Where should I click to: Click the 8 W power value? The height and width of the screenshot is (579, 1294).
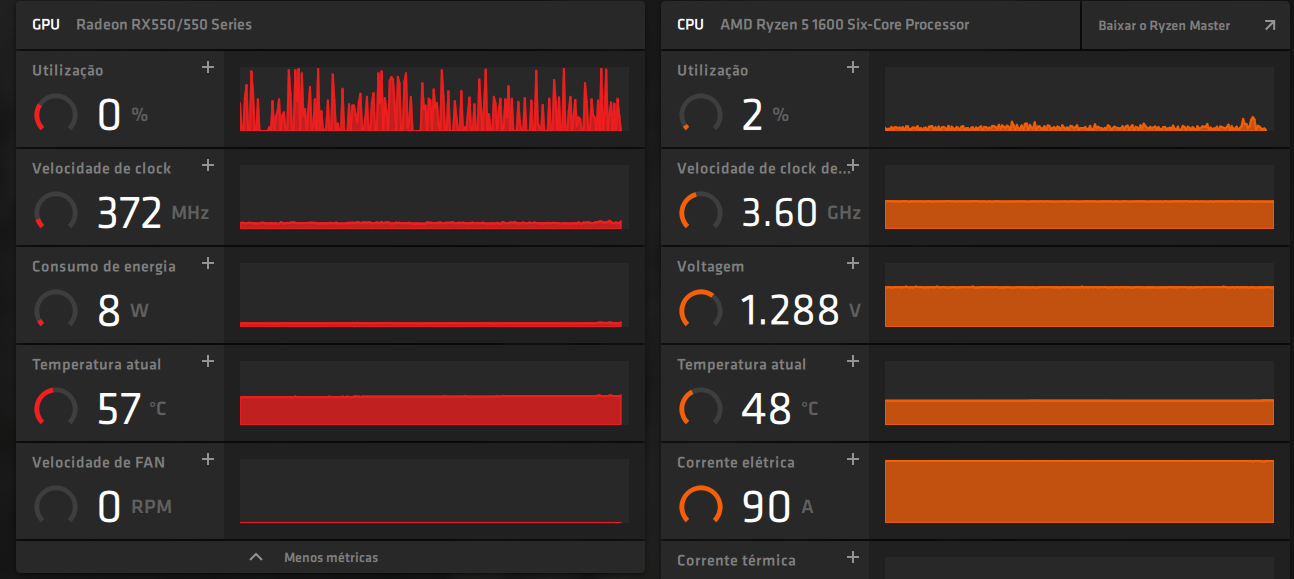click(x=123, y=311)
